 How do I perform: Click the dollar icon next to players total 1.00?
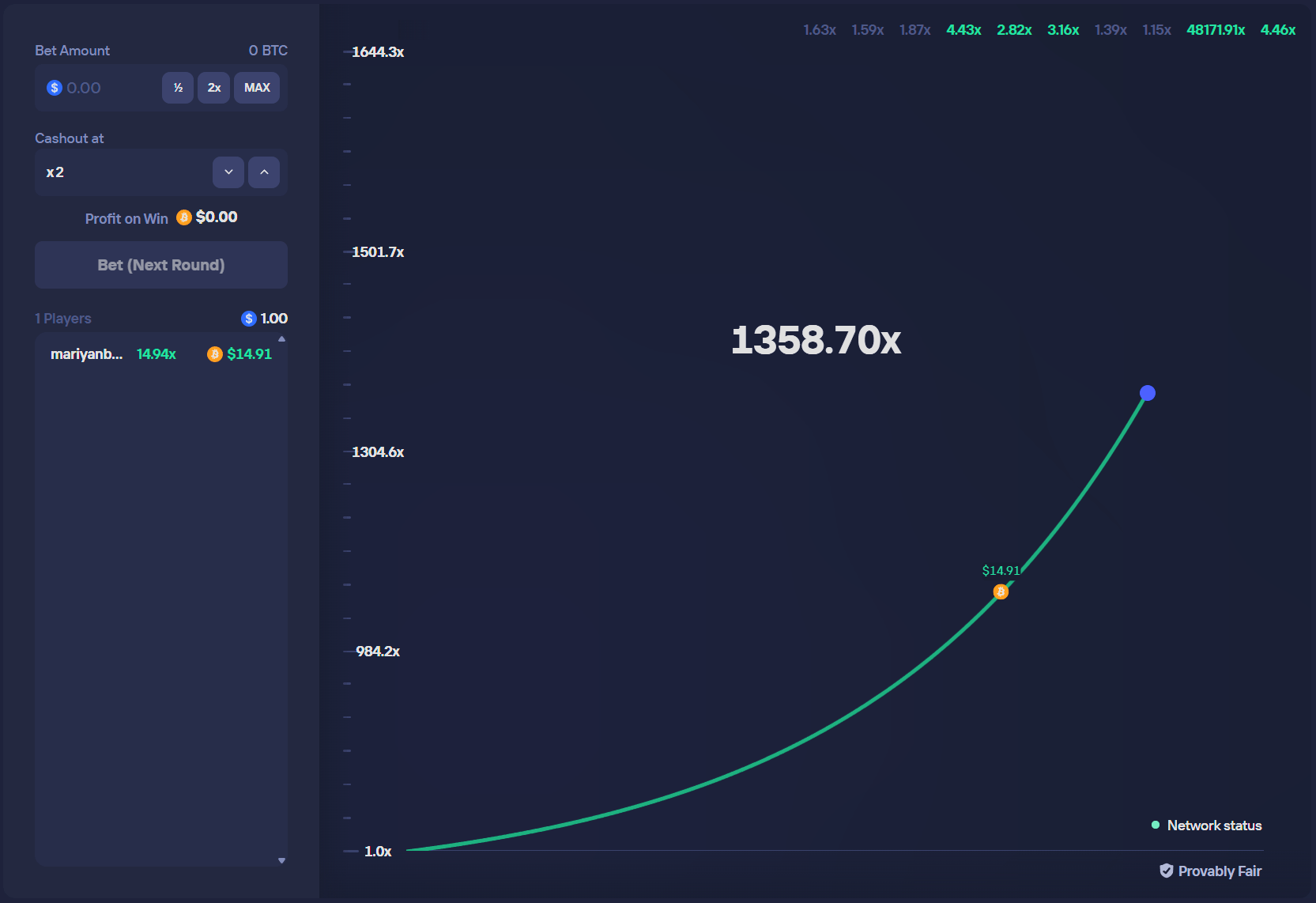(x=249, y=319)
